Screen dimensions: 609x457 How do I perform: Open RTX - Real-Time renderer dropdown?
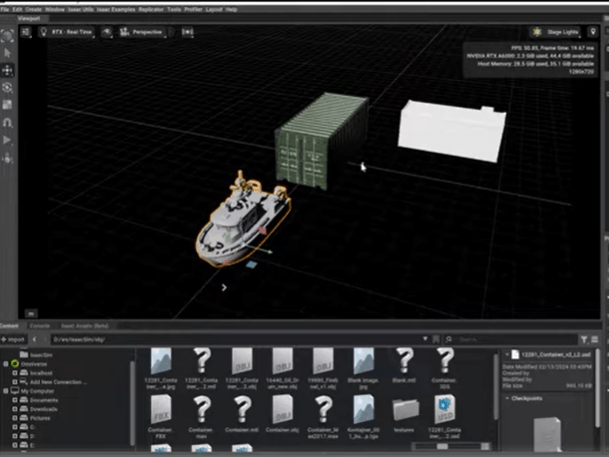point(67,32)
